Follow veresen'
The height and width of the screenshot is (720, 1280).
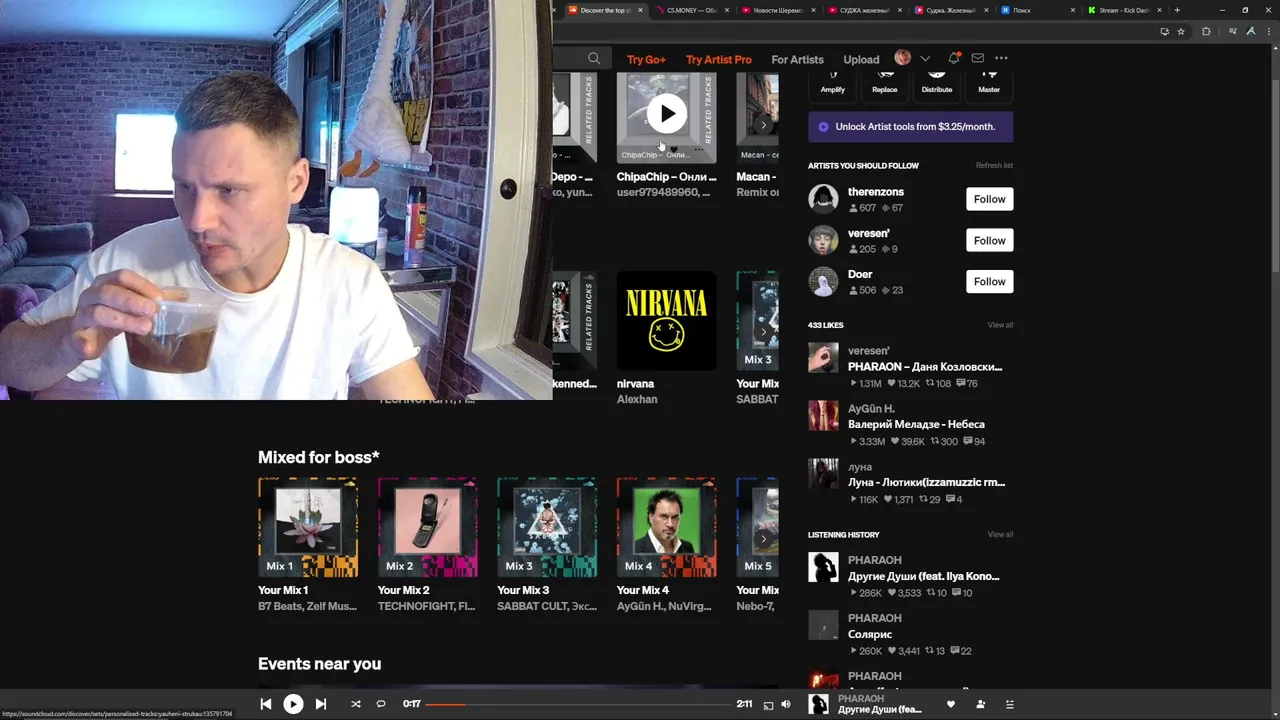[x=990, y=240]
